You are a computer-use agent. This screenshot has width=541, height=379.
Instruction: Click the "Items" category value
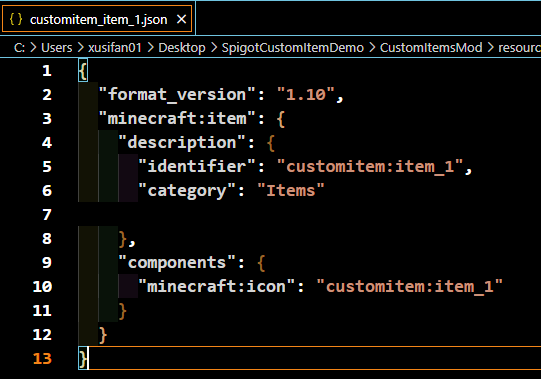(291, 191)
